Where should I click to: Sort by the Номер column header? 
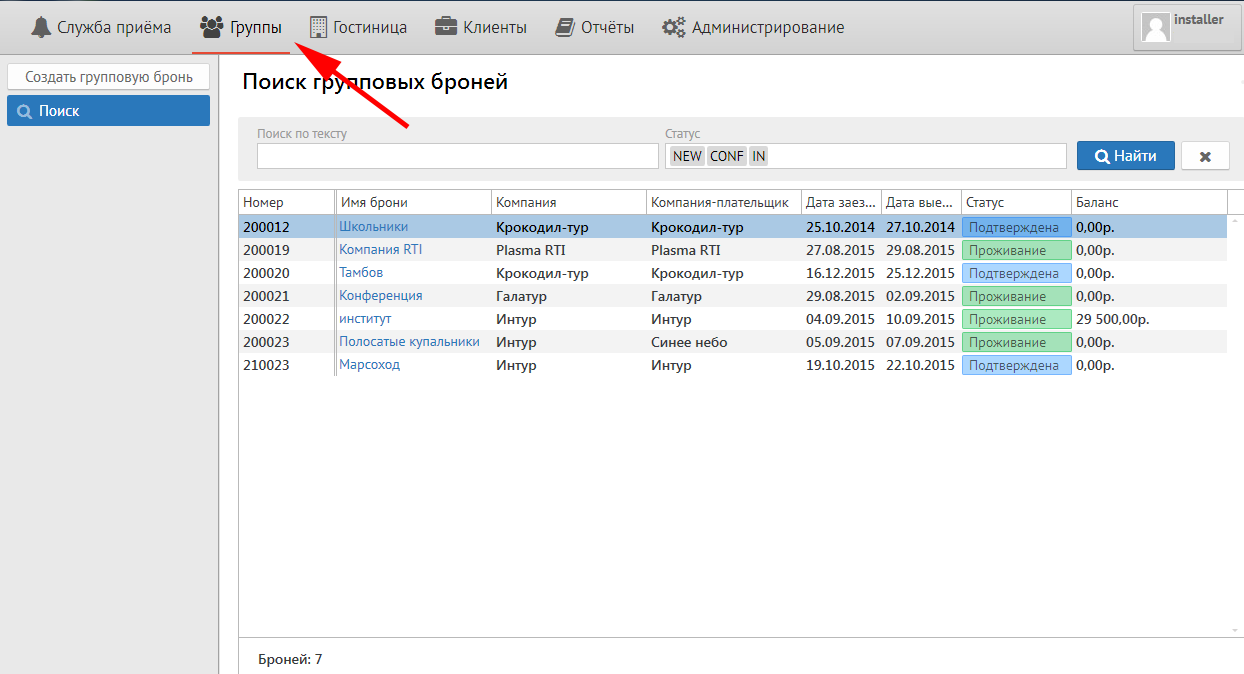(264, 202)
